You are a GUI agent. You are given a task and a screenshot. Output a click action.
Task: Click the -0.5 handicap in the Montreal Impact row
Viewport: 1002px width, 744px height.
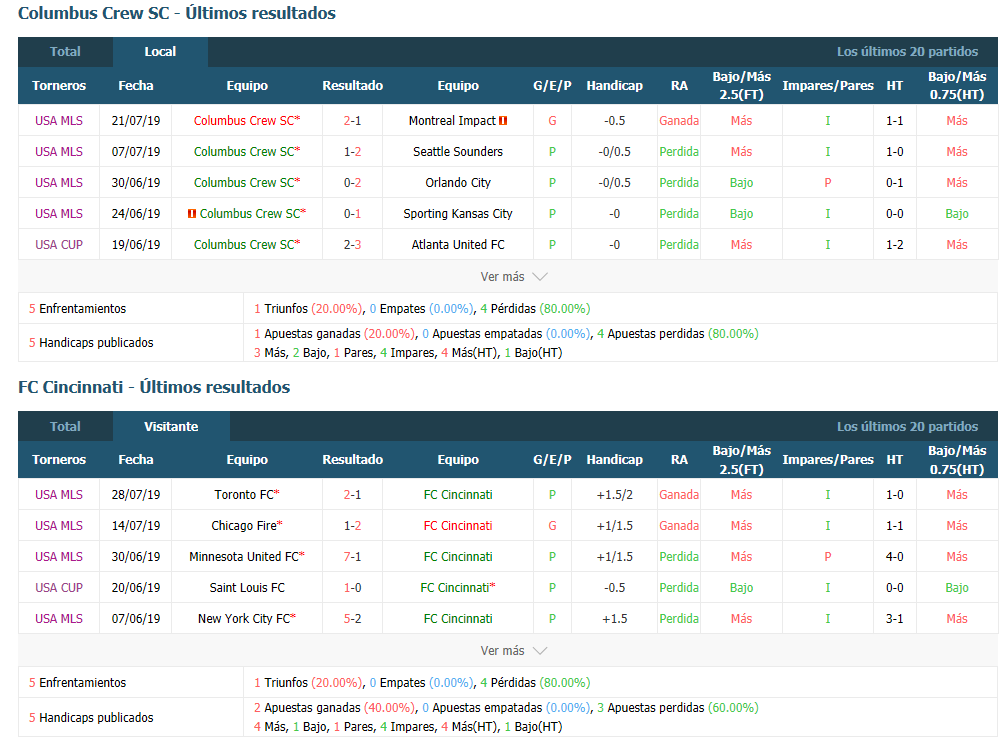pos(615,121)
